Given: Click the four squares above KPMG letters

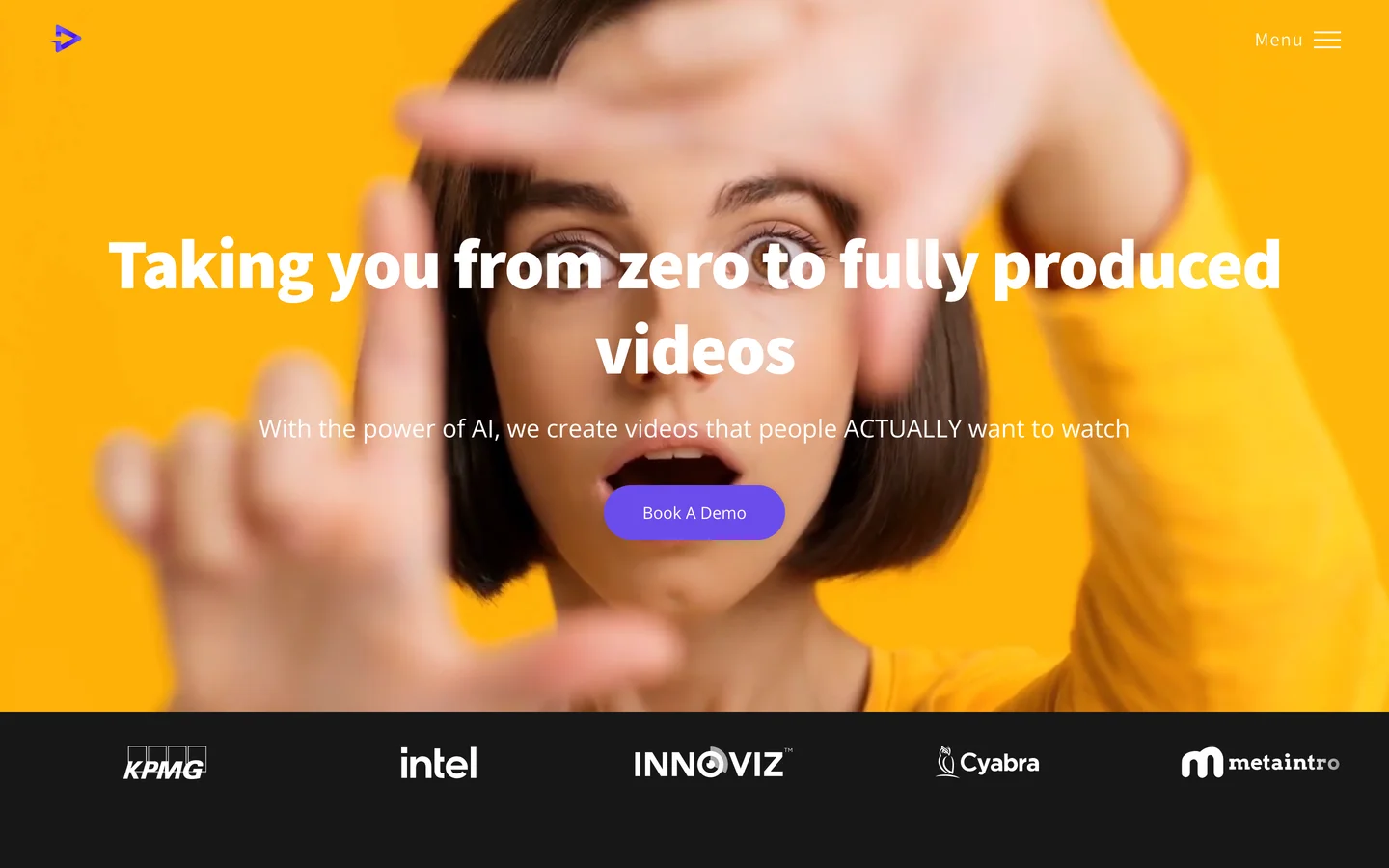Looking at the screenshot, I should coord(167,755).
